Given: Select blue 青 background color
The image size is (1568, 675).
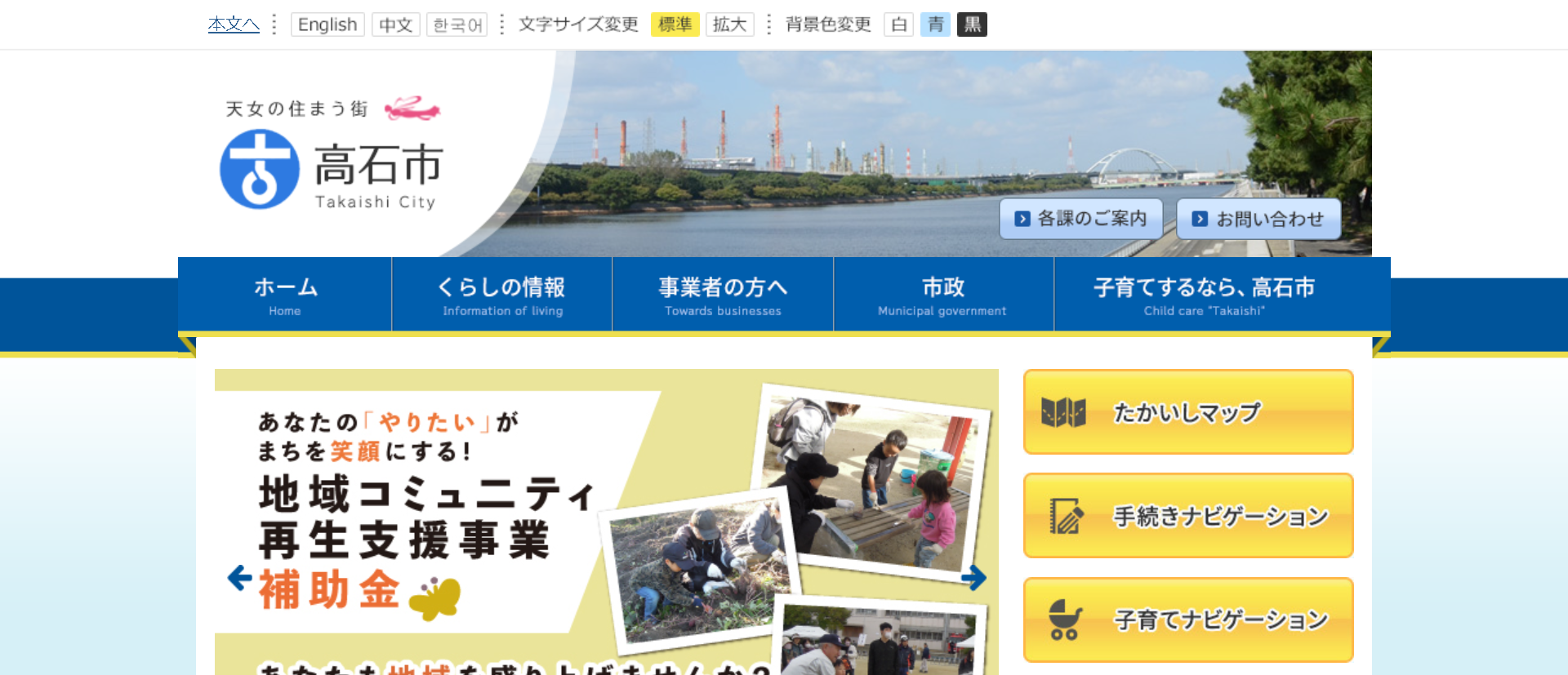Looking at the screenshot, I should pyautogui.click(x=935, y=24).
